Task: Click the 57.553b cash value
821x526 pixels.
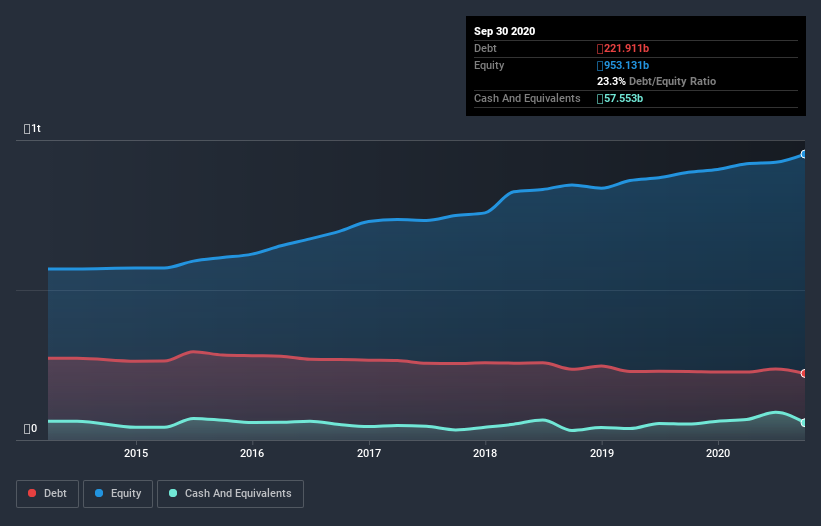Action: [x=620, y=98]
